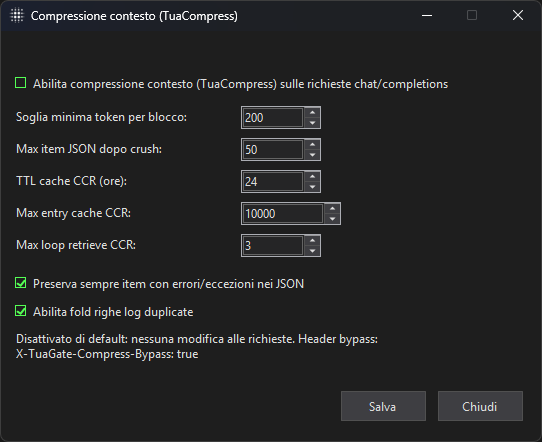Screen dimensions: 542x442
Task: Save settings with the Salva button
Action: pyautogui.click(x=383, y=406)
